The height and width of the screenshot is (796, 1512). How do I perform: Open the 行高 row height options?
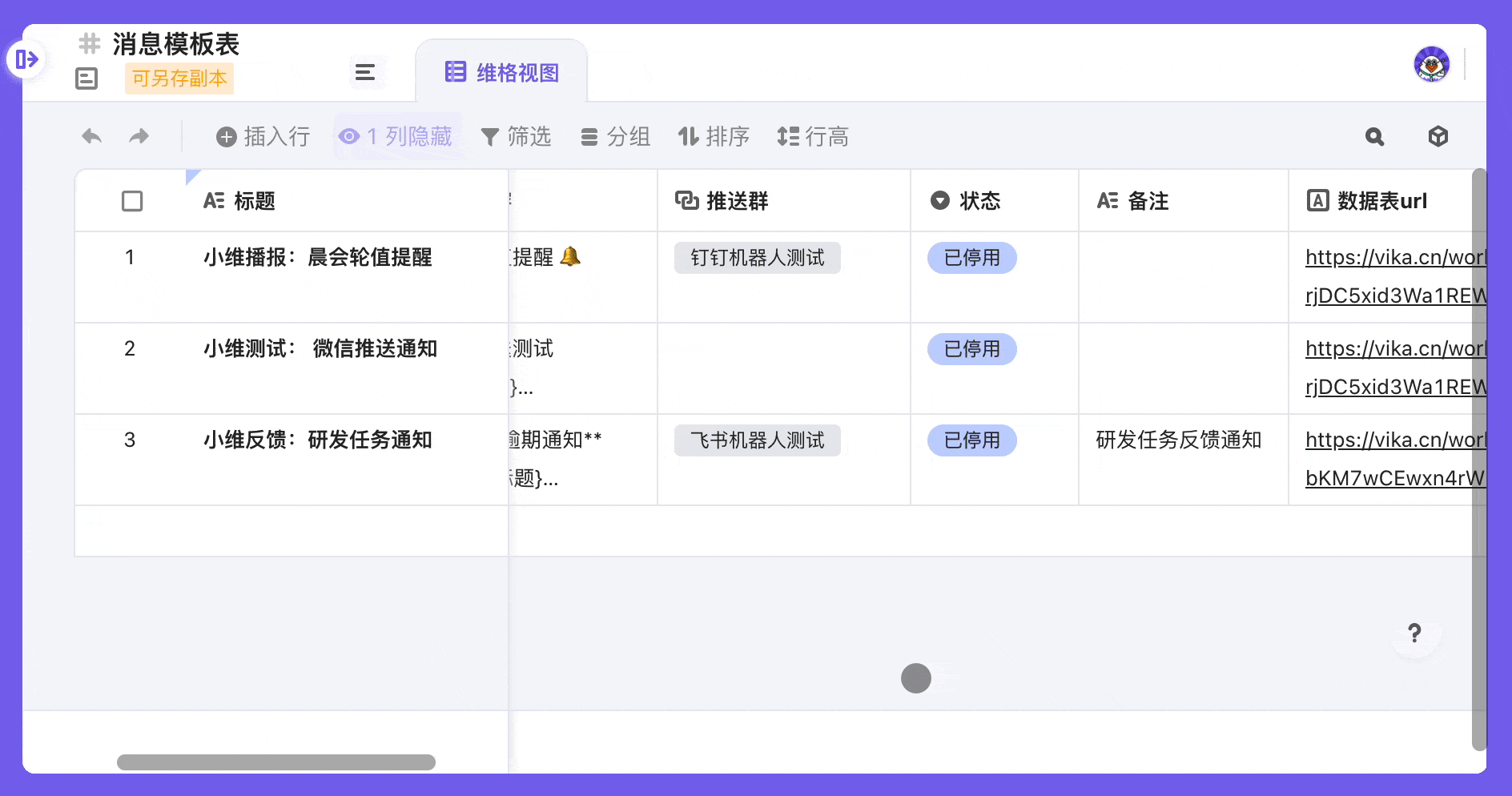[813, 137]
